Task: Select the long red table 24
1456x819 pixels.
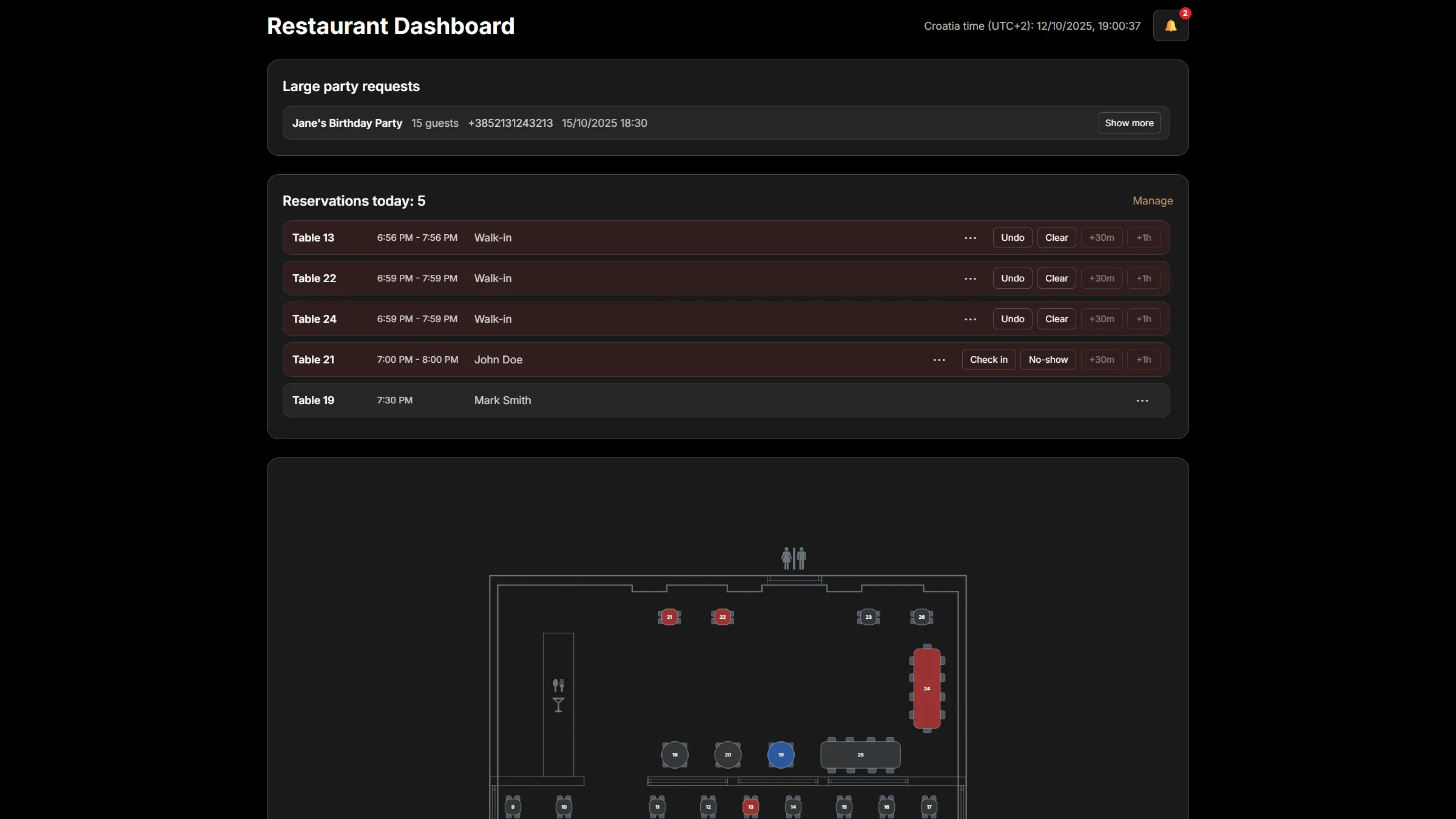Action: click(926, 688)
